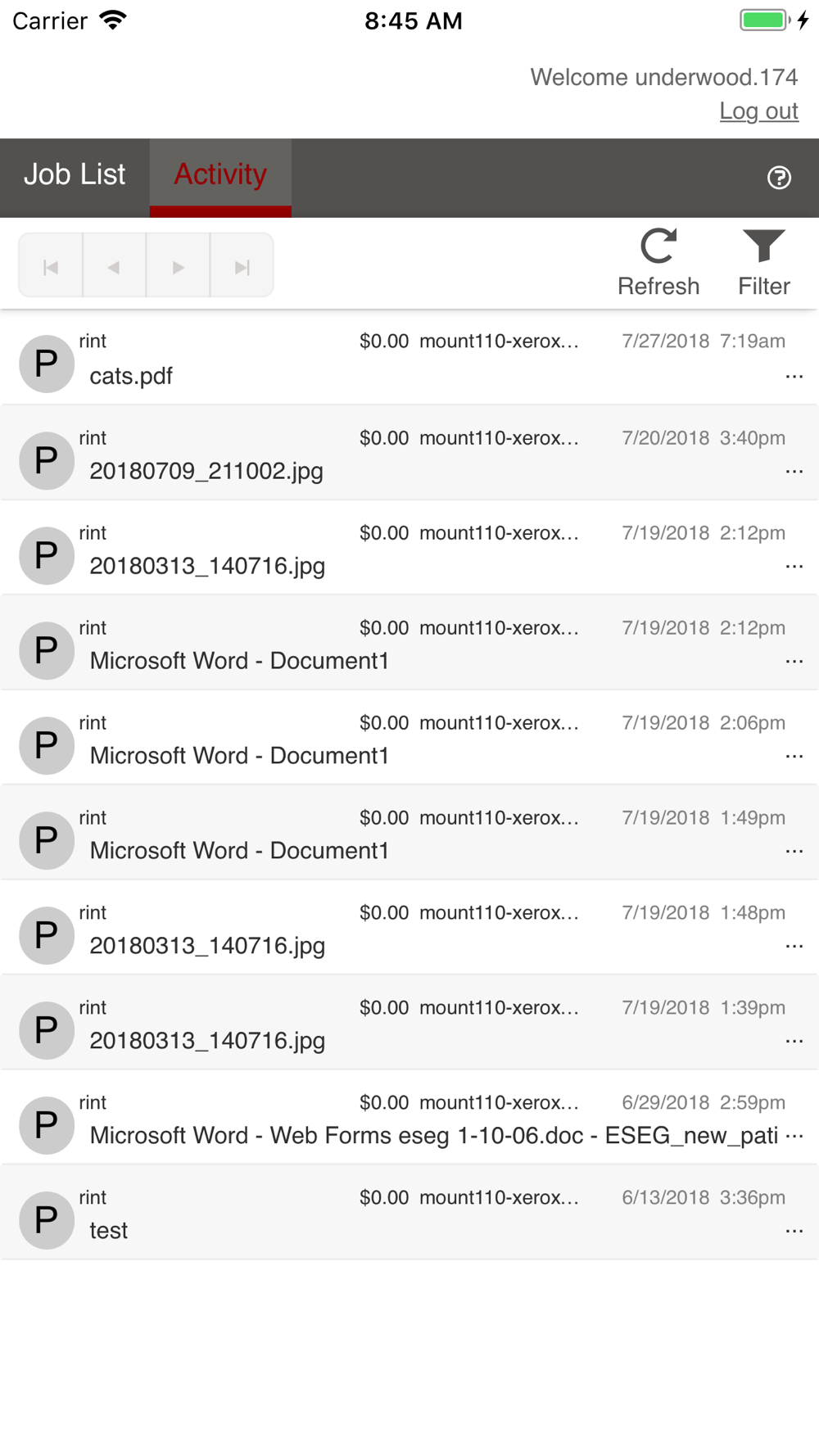Open the help question mark icon
This screenshot has height=1456, width=819.
(x=779, y=178)
